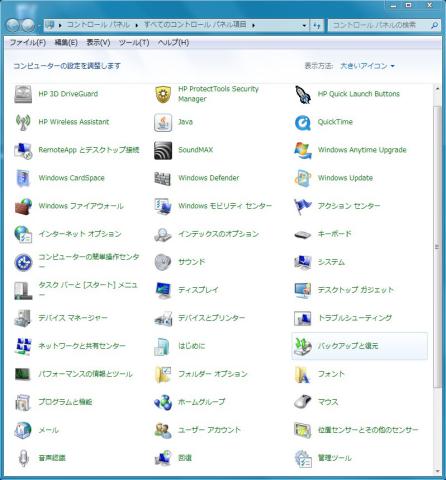Click the 管理ツール icon

pos(303,458)
